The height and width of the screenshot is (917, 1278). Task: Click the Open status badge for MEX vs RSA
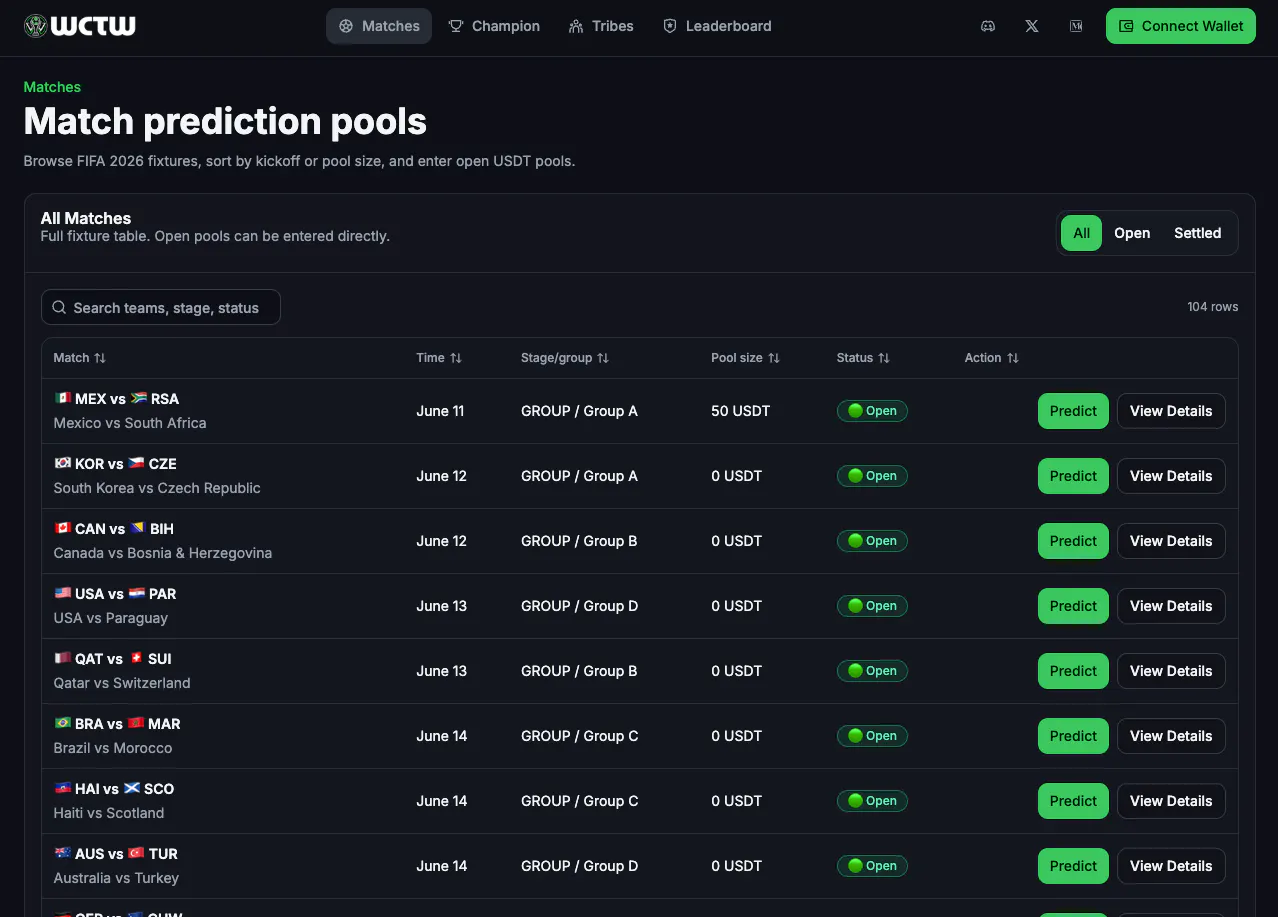[x=872, y=411]
